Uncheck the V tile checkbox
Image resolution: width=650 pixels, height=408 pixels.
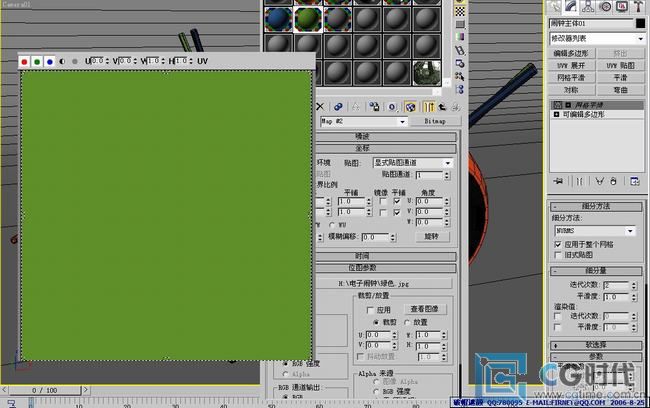coord(397,212)
